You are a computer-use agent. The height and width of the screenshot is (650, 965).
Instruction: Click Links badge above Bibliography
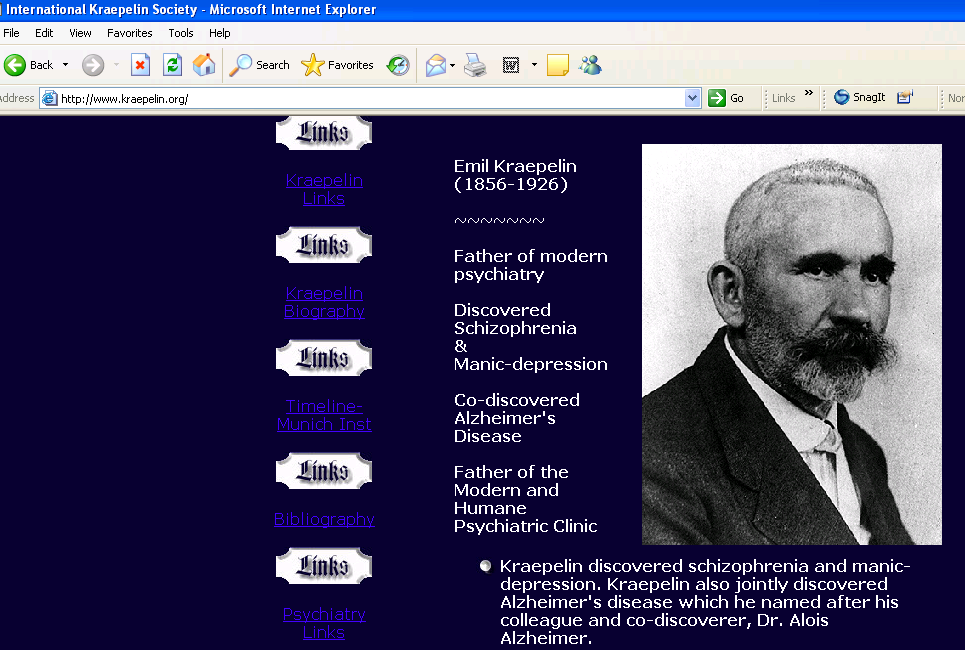point(324,471)
